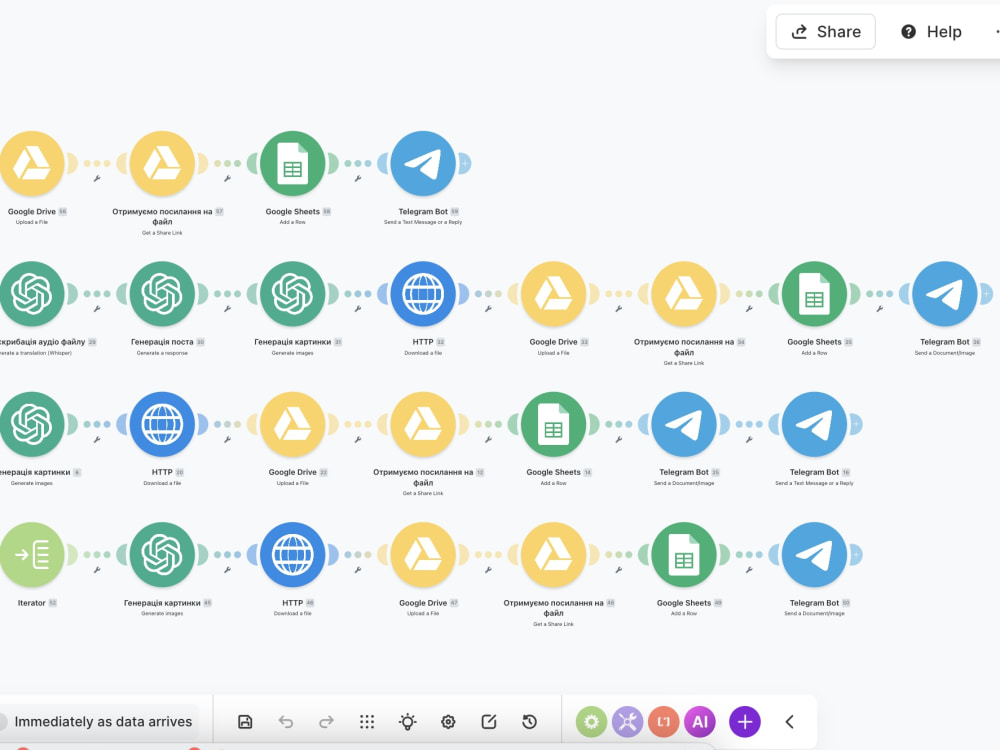Open HTTP module 20 Download a file
The image size is (1000, 750).
pyautogui.click(x=162, y=424)
